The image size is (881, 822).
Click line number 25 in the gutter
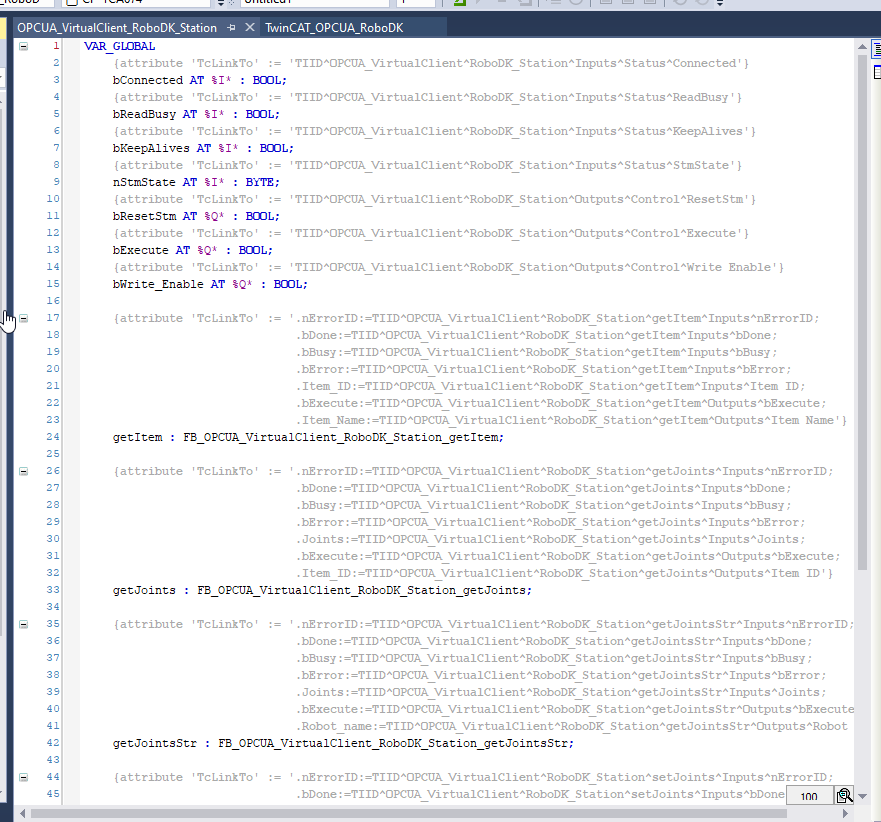point(53,453)
